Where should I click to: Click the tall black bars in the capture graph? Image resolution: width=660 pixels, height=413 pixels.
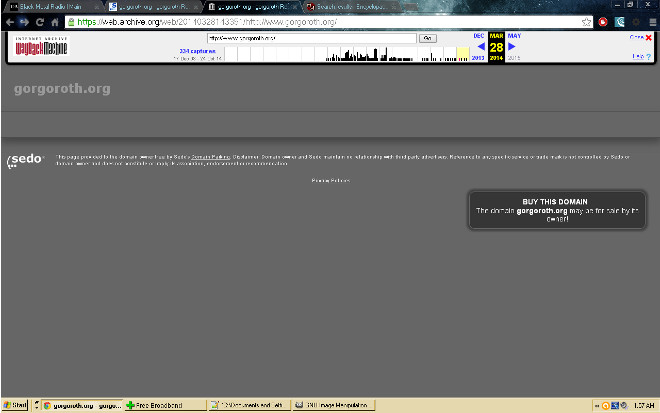point(375,55)
